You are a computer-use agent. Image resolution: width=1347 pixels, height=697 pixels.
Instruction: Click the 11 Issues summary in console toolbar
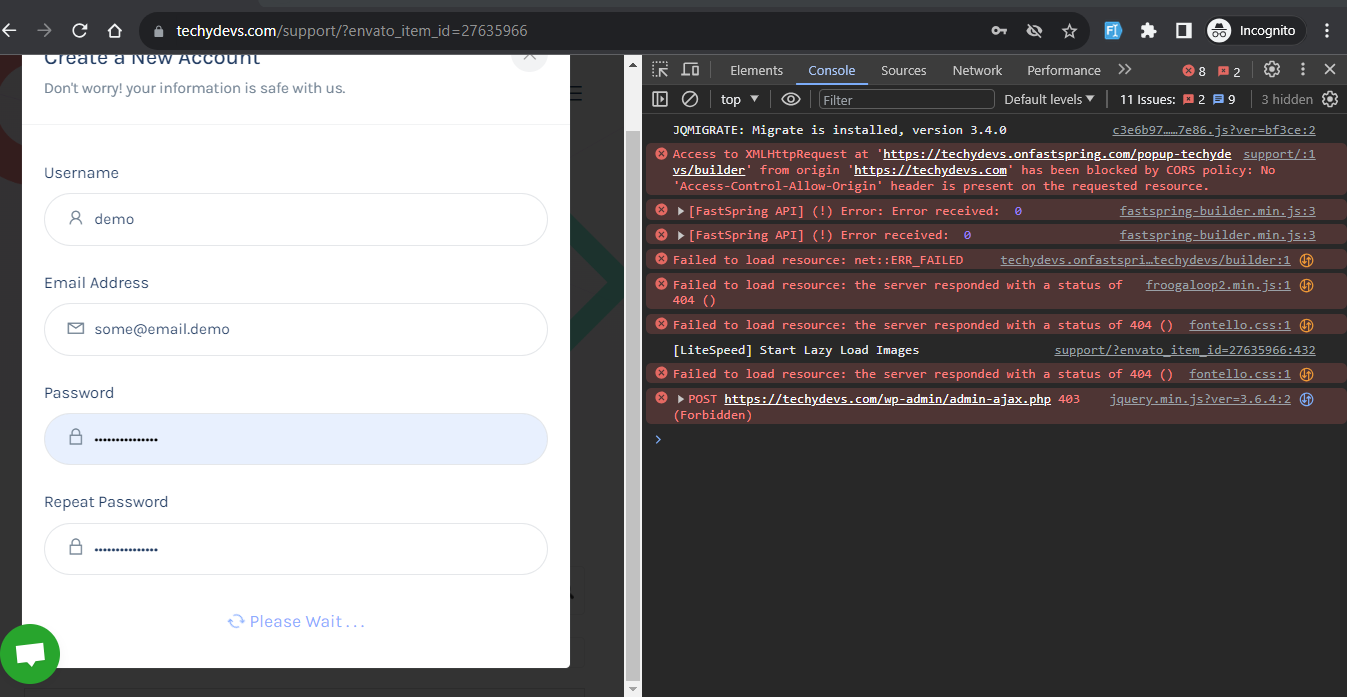(x=1178, y=99)
